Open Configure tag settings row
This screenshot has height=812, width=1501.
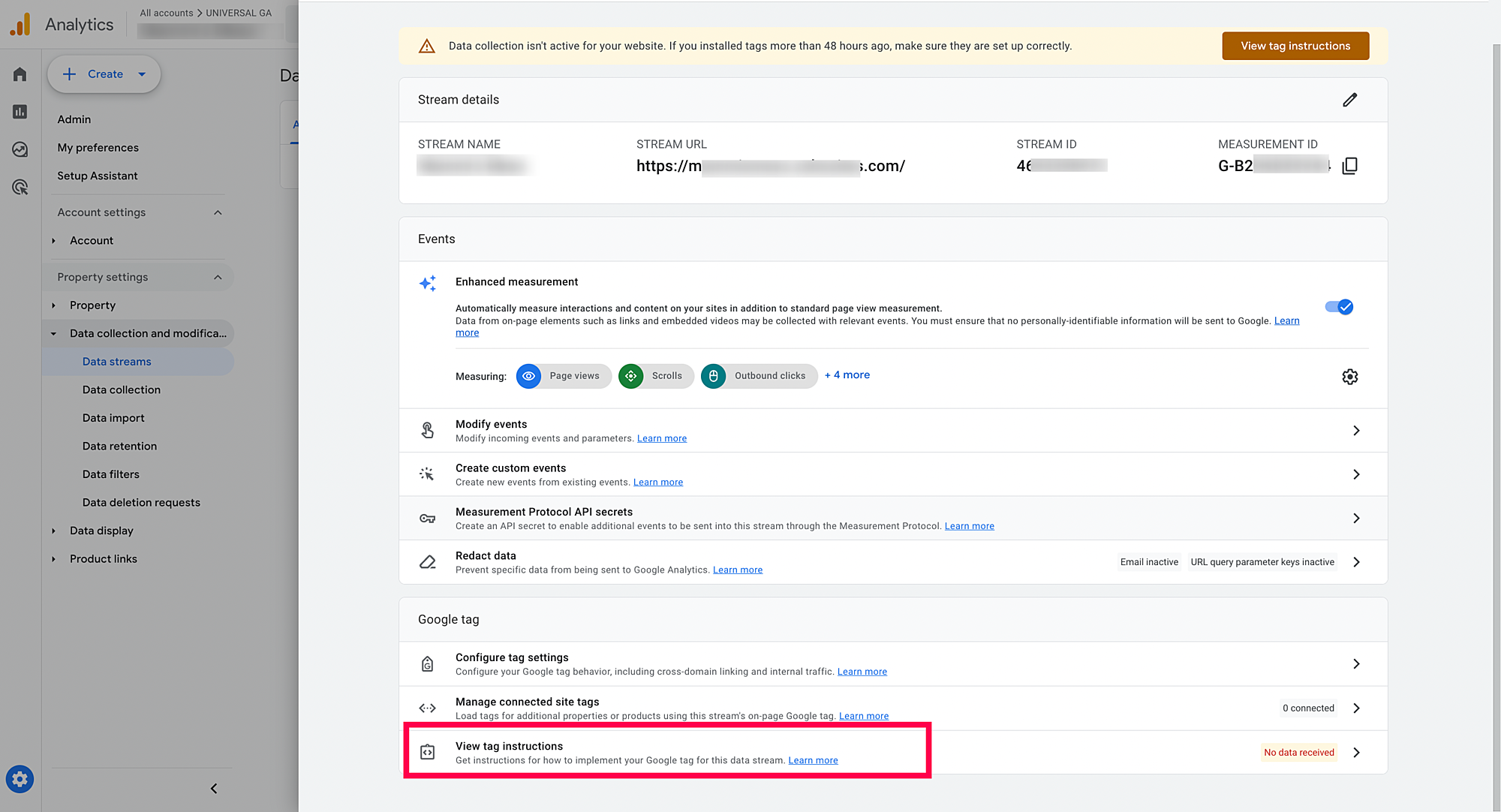tap(892, 664)
